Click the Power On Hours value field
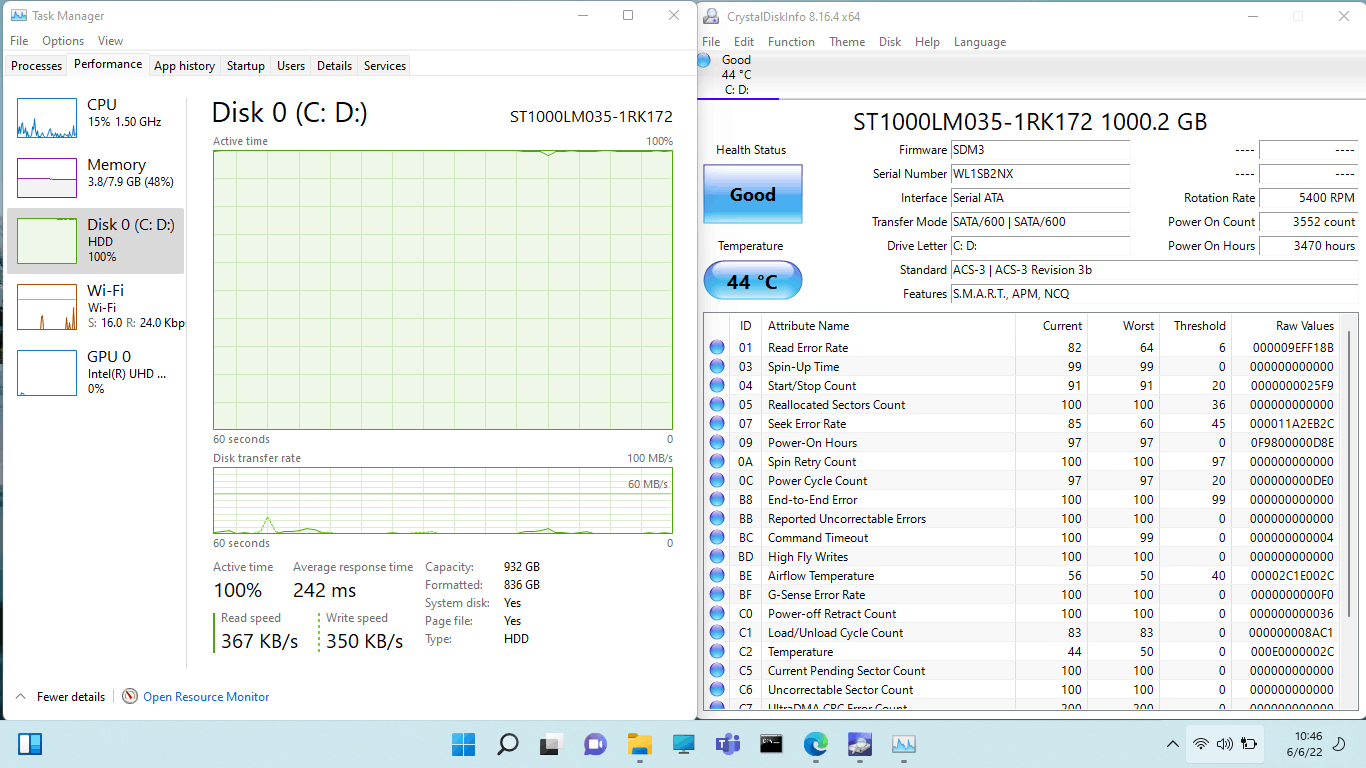Viewport: 1366px width, 768px height. (x=1309, y=246)
